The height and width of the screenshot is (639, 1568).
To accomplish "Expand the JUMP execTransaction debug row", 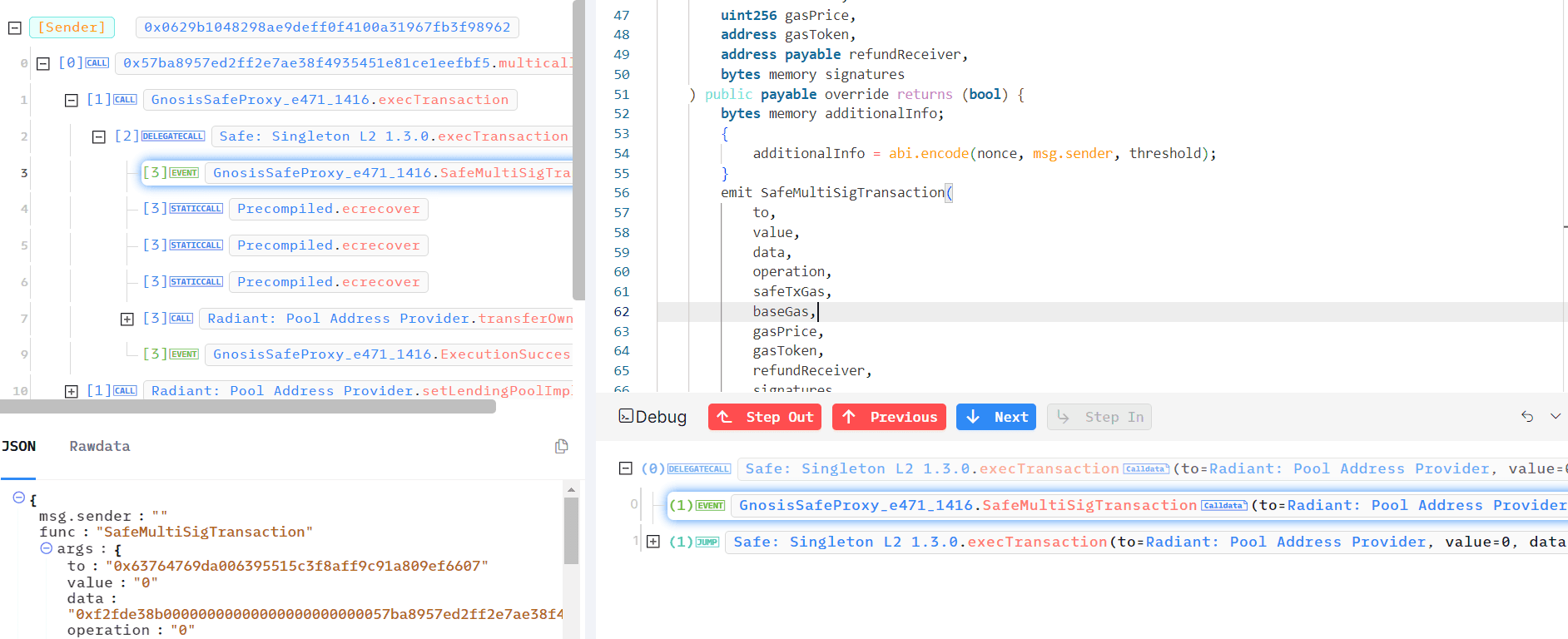I will click(653, 542).
